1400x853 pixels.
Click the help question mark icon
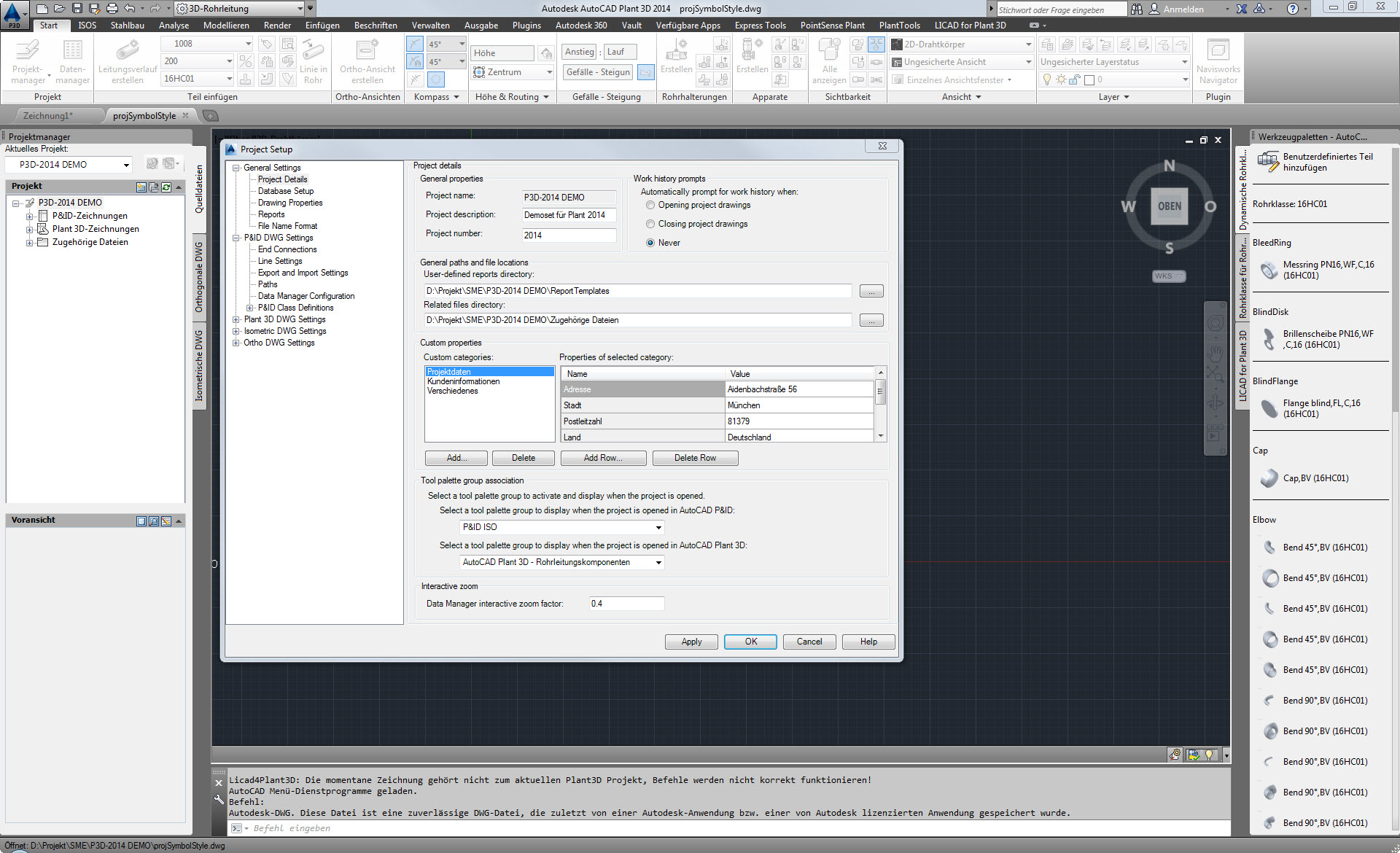(x=1293, y=9)
